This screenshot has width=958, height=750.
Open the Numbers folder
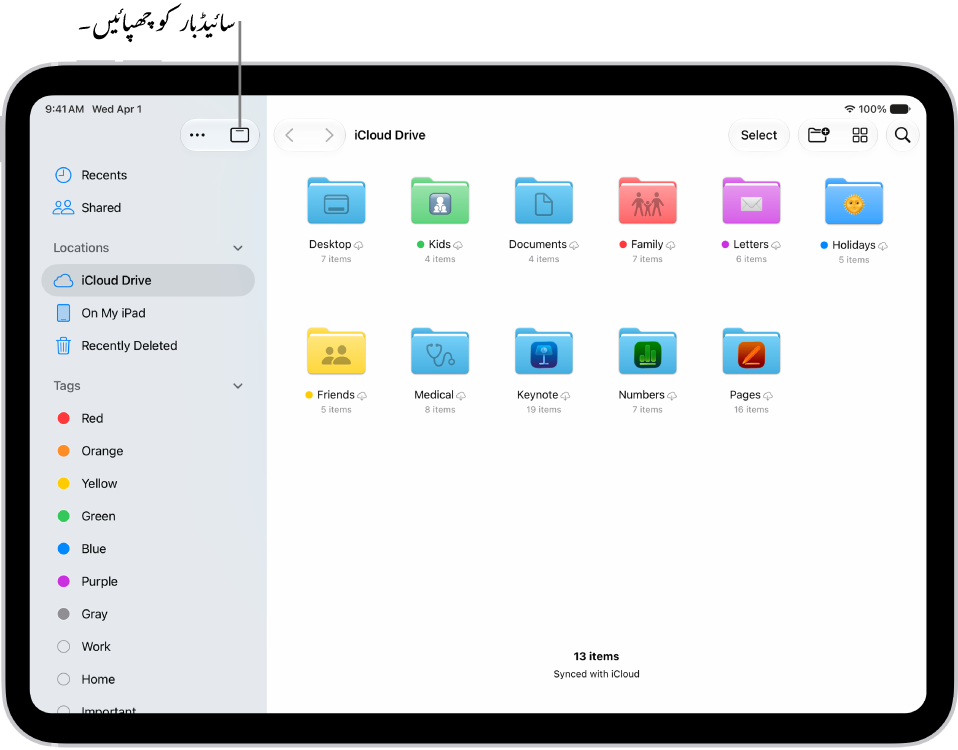[x=648, y=351]
